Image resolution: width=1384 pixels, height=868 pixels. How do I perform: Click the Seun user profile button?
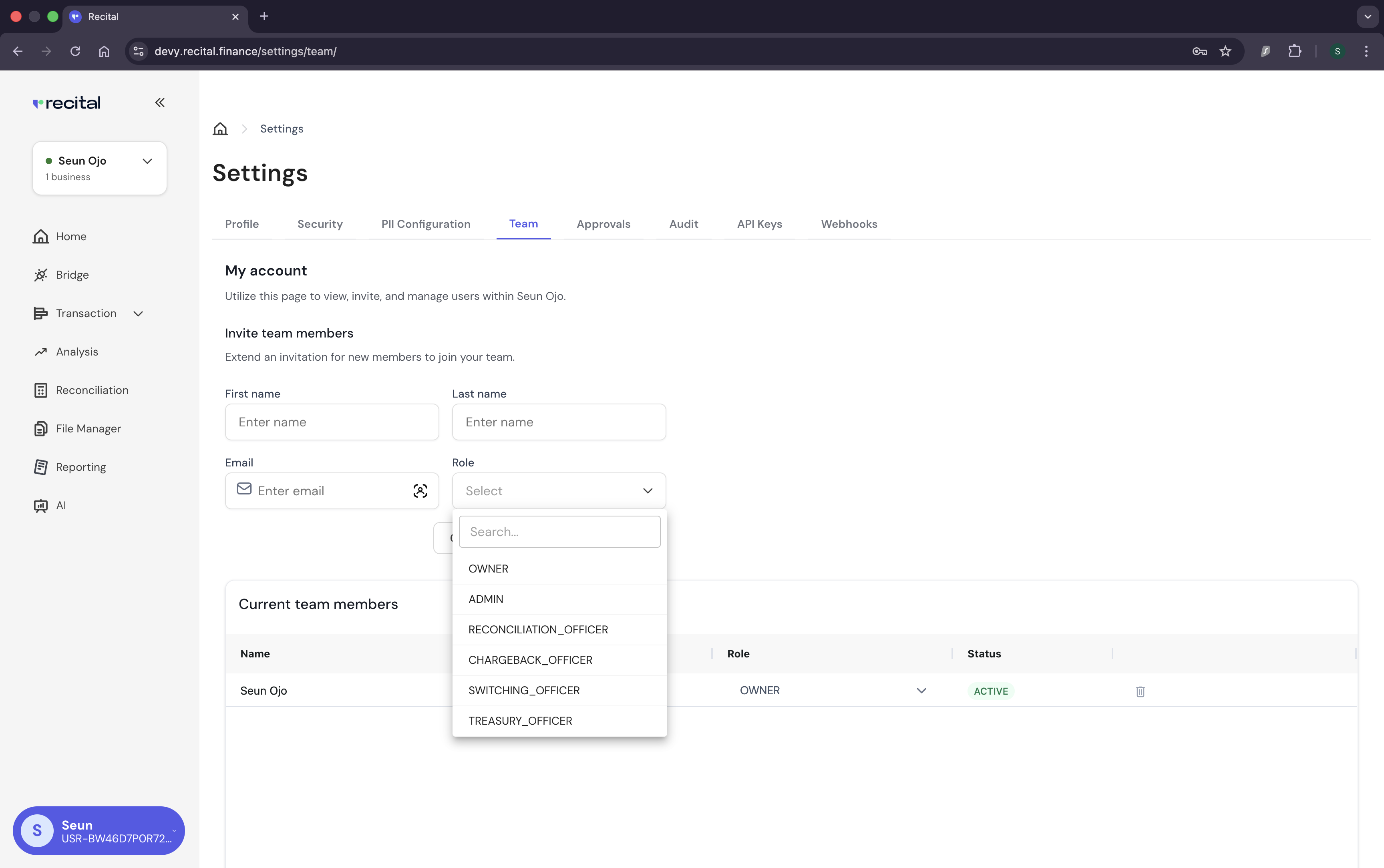click(x=99, y=831)
